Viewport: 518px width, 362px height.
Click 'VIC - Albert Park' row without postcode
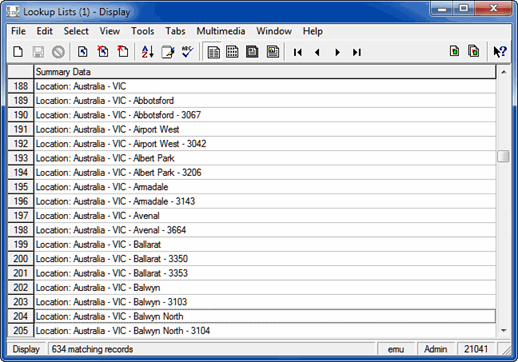pyautogui.click(x=265, y=158)
